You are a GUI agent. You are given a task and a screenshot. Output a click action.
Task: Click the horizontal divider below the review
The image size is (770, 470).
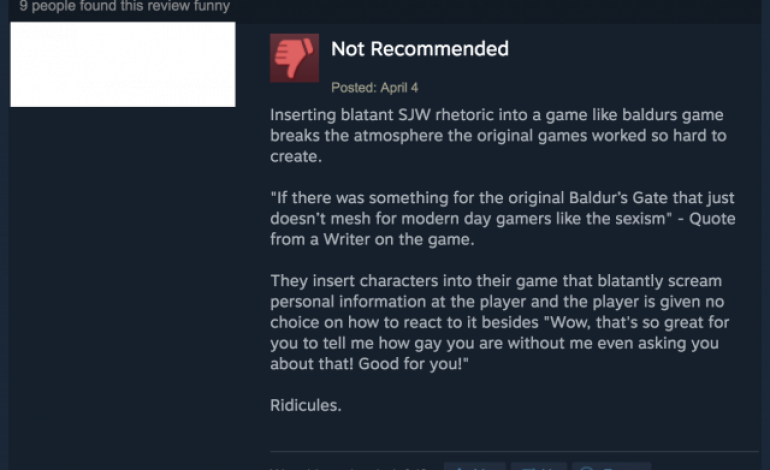(514, 451)
